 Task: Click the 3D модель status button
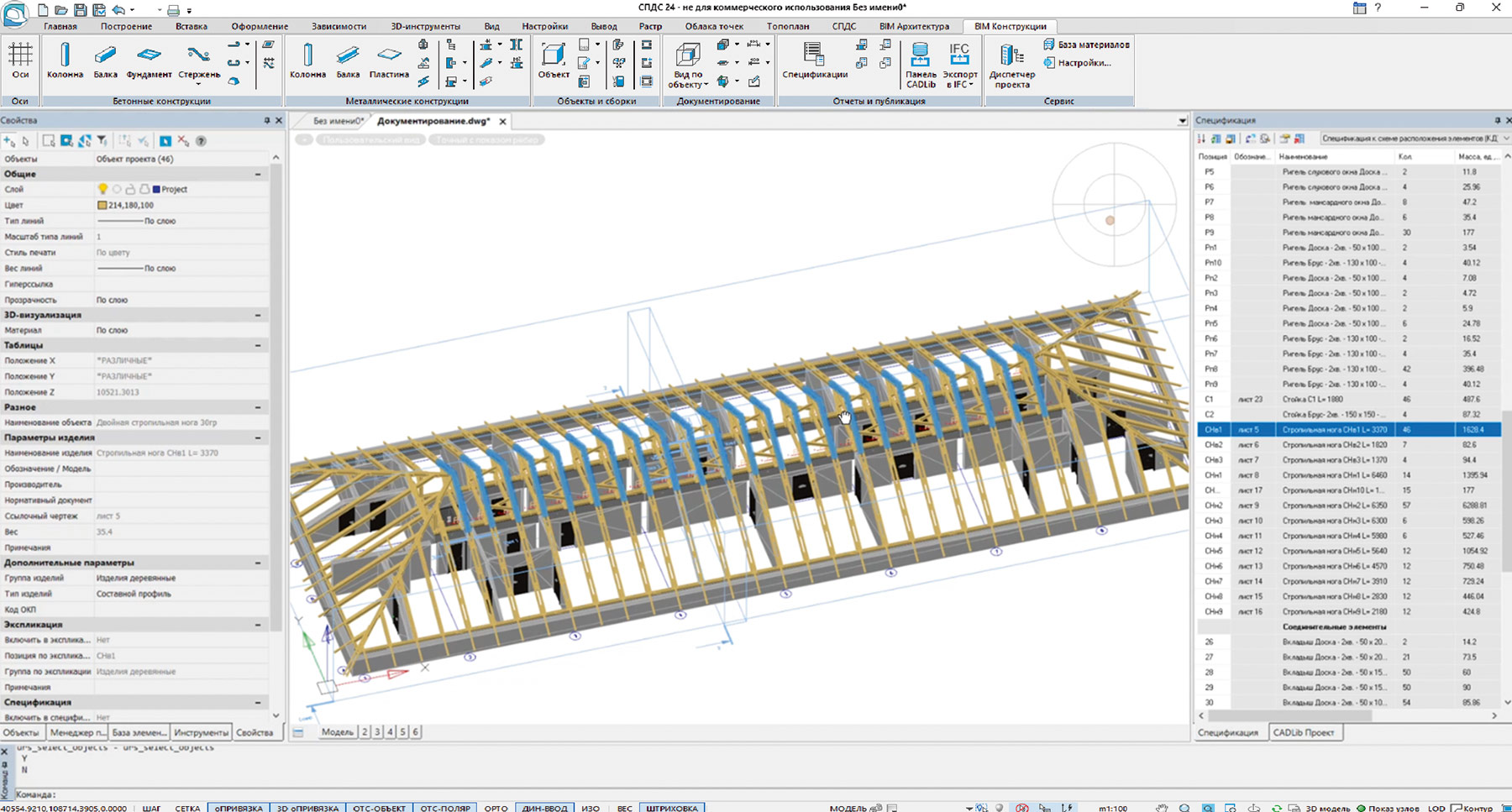click(x=1327, y=808)
